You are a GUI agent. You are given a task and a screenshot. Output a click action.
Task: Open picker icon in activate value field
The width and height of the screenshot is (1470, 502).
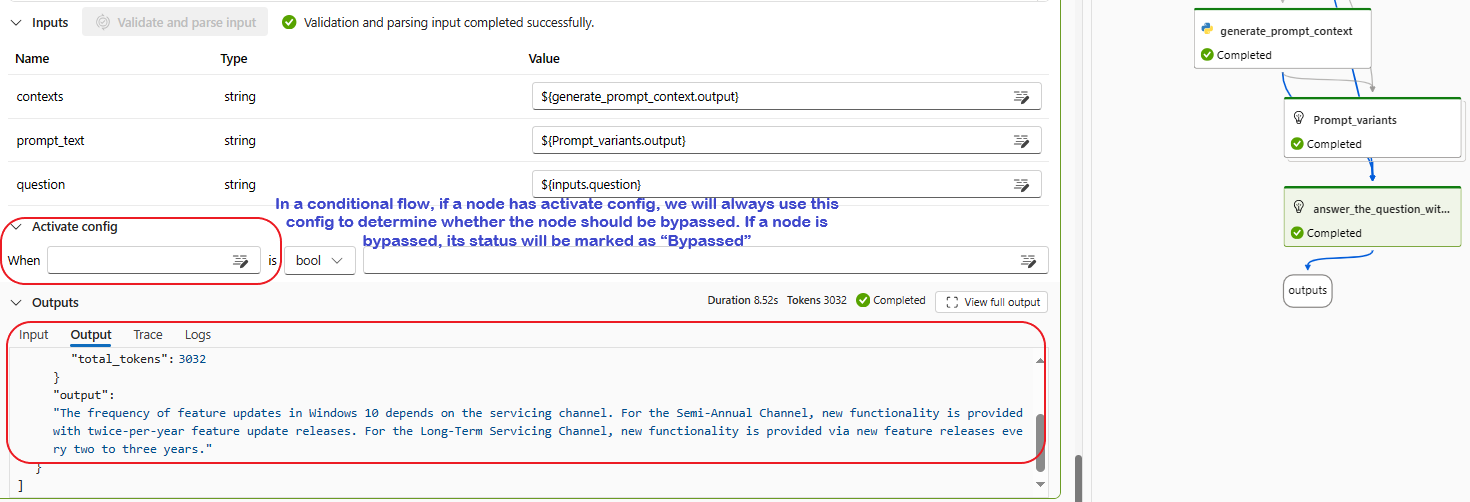point(1028,261)
